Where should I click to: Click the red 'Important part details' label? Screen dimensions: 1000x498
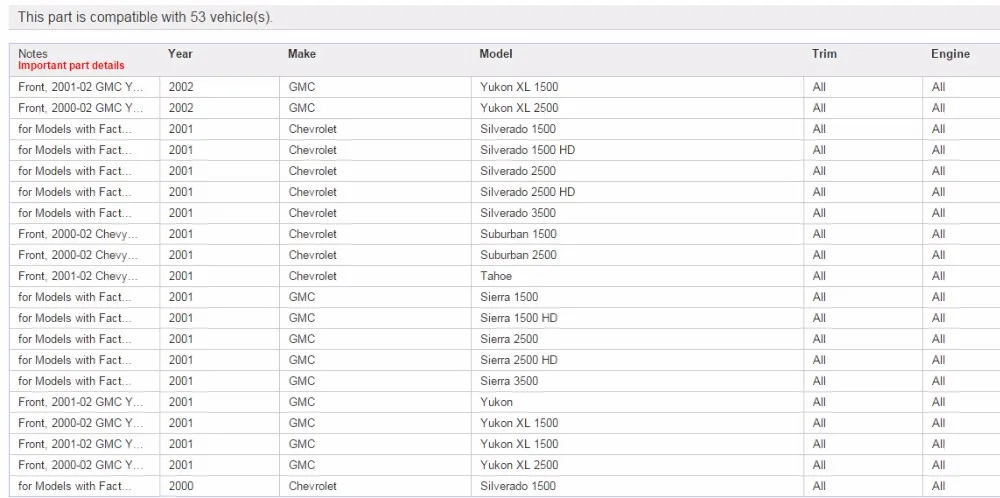click(x=71, y=66)
